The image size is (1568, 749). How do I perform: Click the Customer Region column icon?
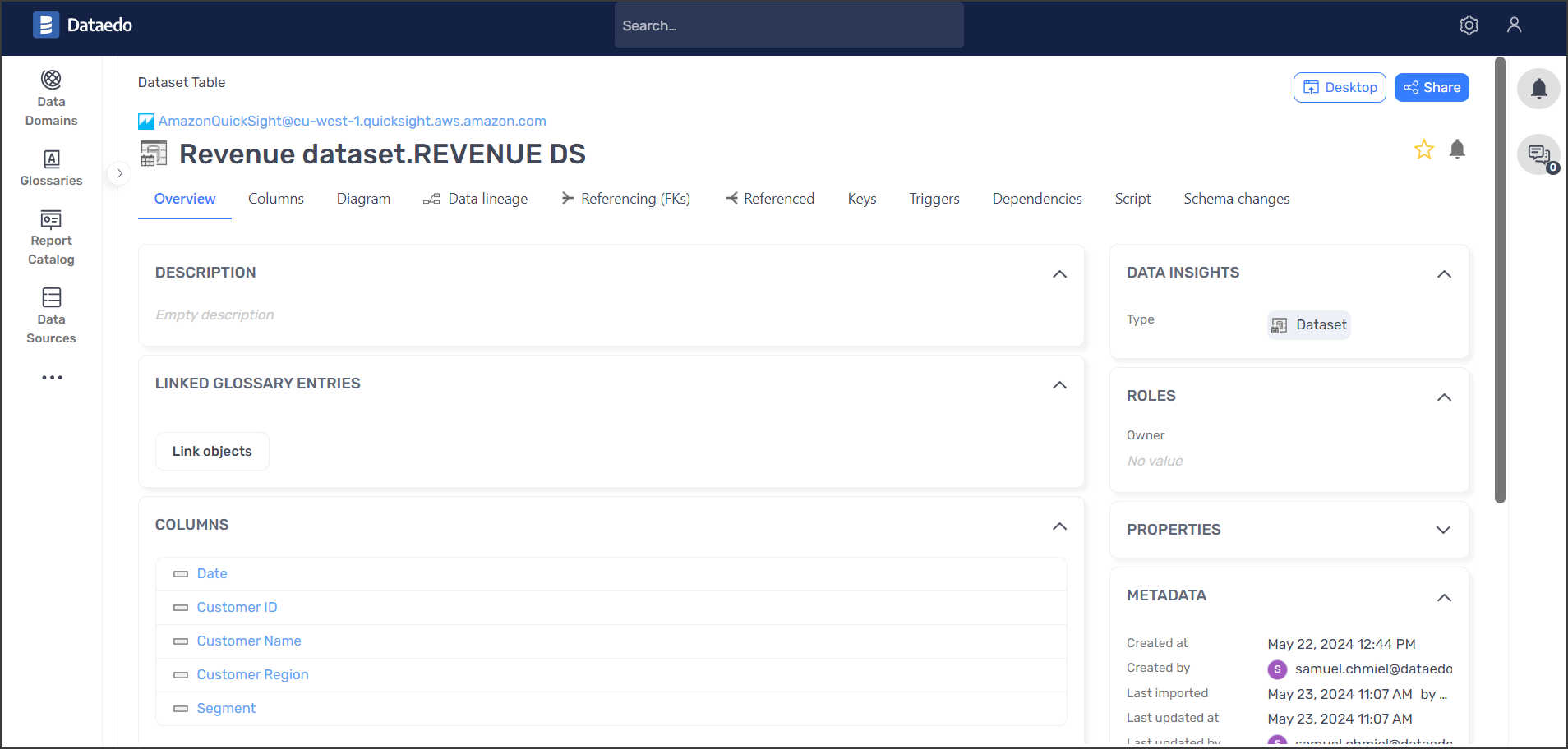pos(181,675)
